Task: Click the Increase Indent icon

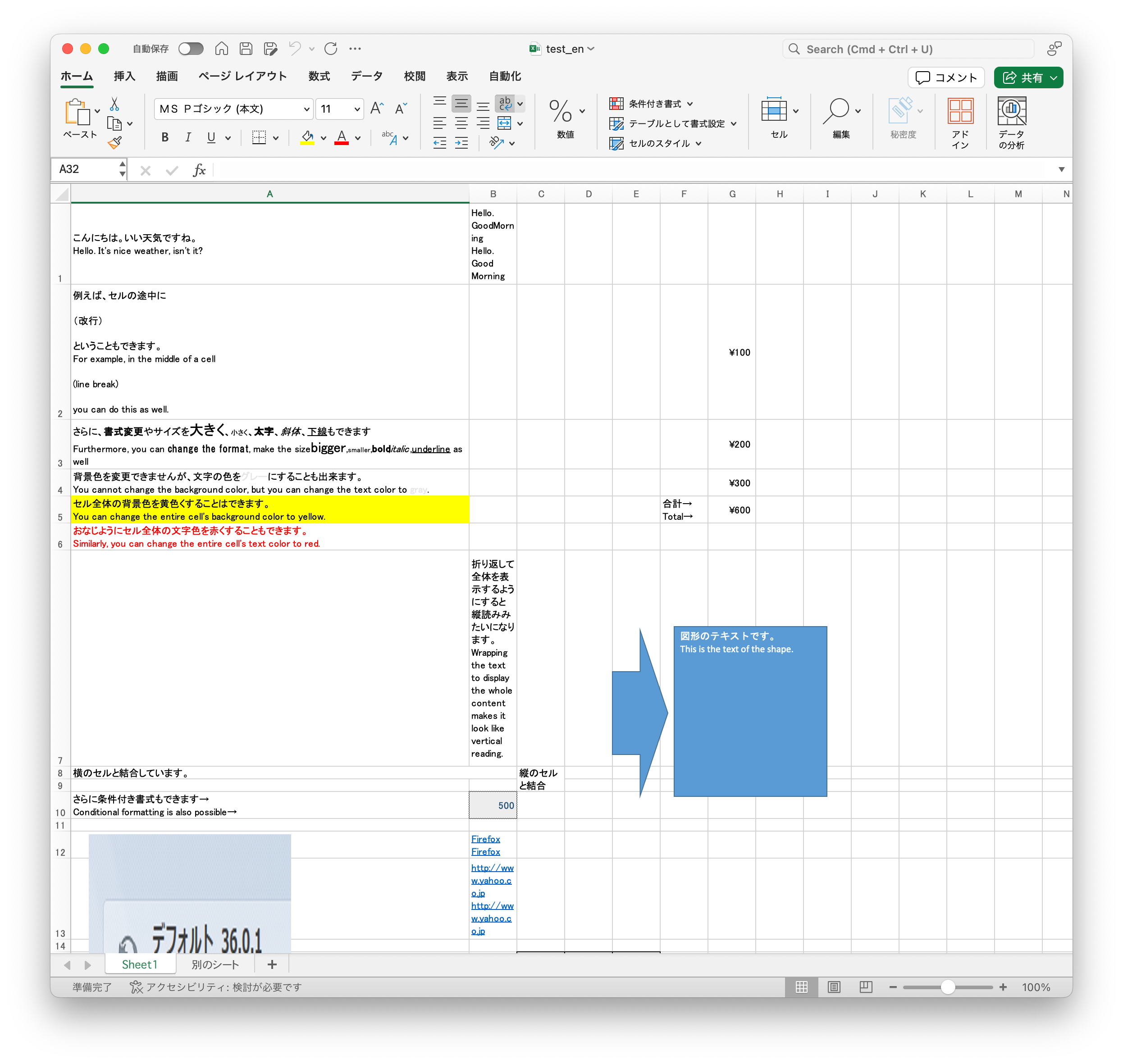Action: coord(461,143)
